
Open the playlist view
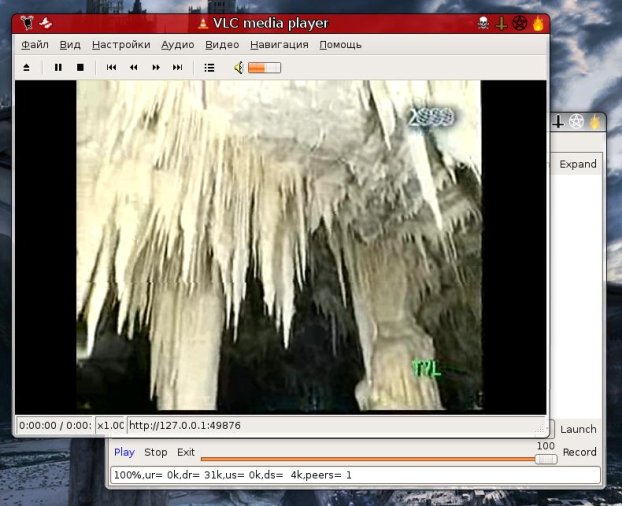(209, 67)
